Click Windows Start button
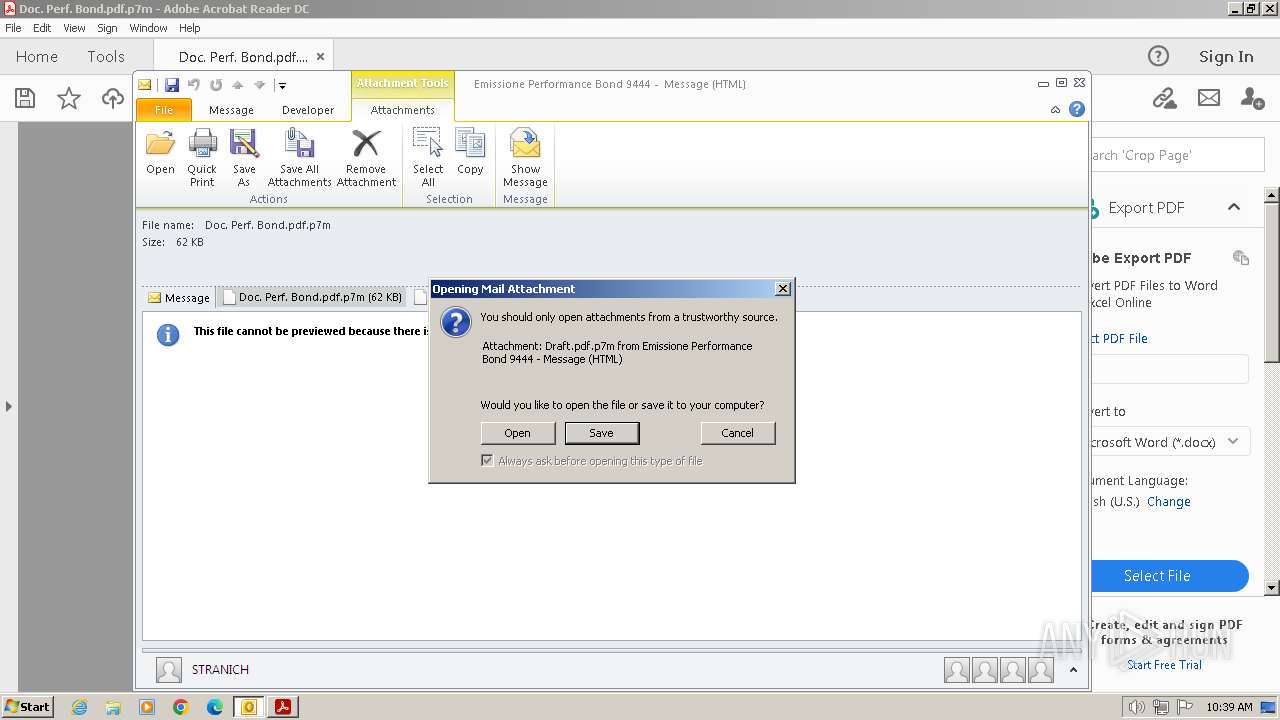The width and height of the screenshot is (1280, 720). click(27, 707)
